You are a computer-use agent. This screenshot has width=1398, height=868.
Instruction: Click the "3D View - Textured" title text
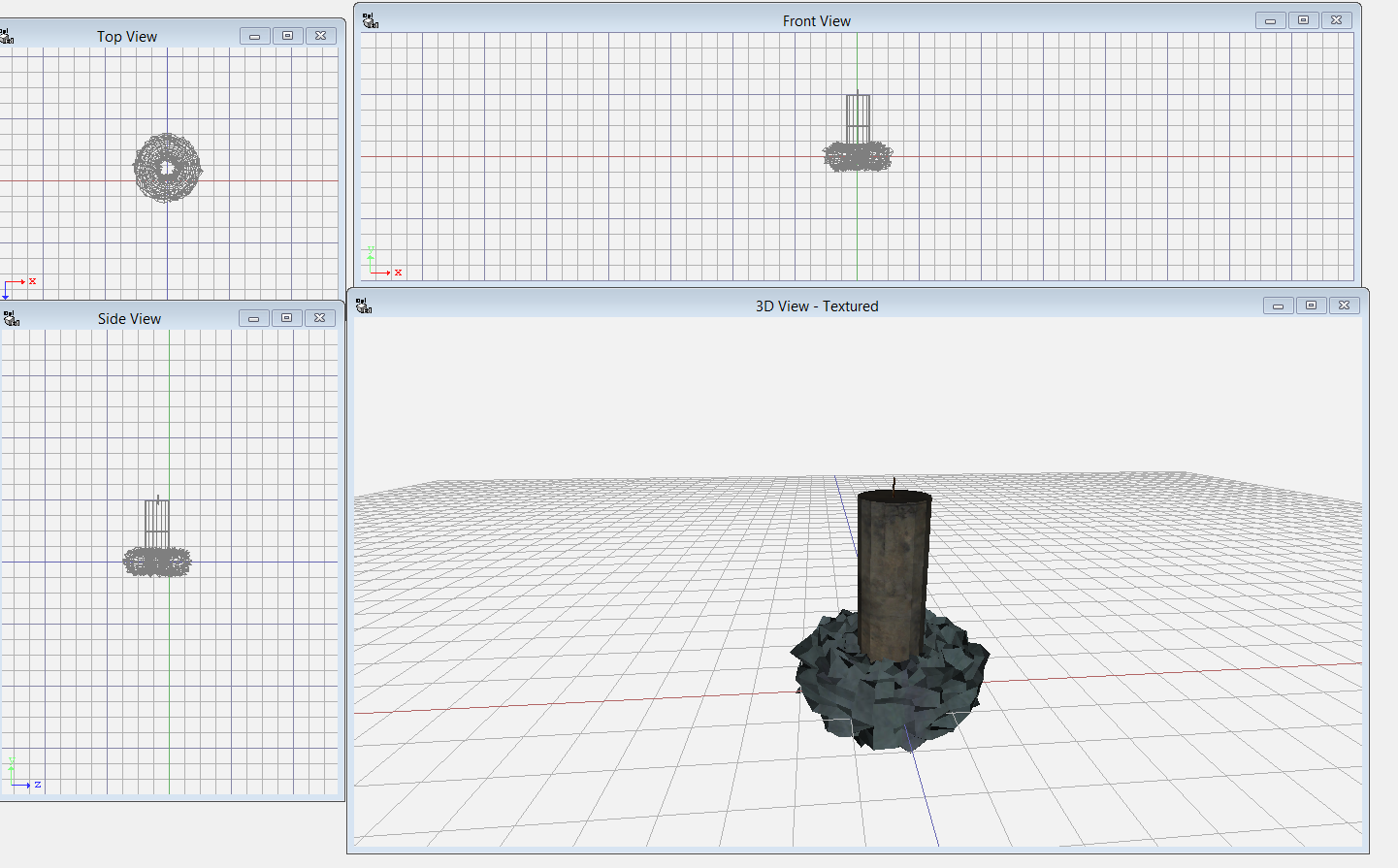[817, 306]
